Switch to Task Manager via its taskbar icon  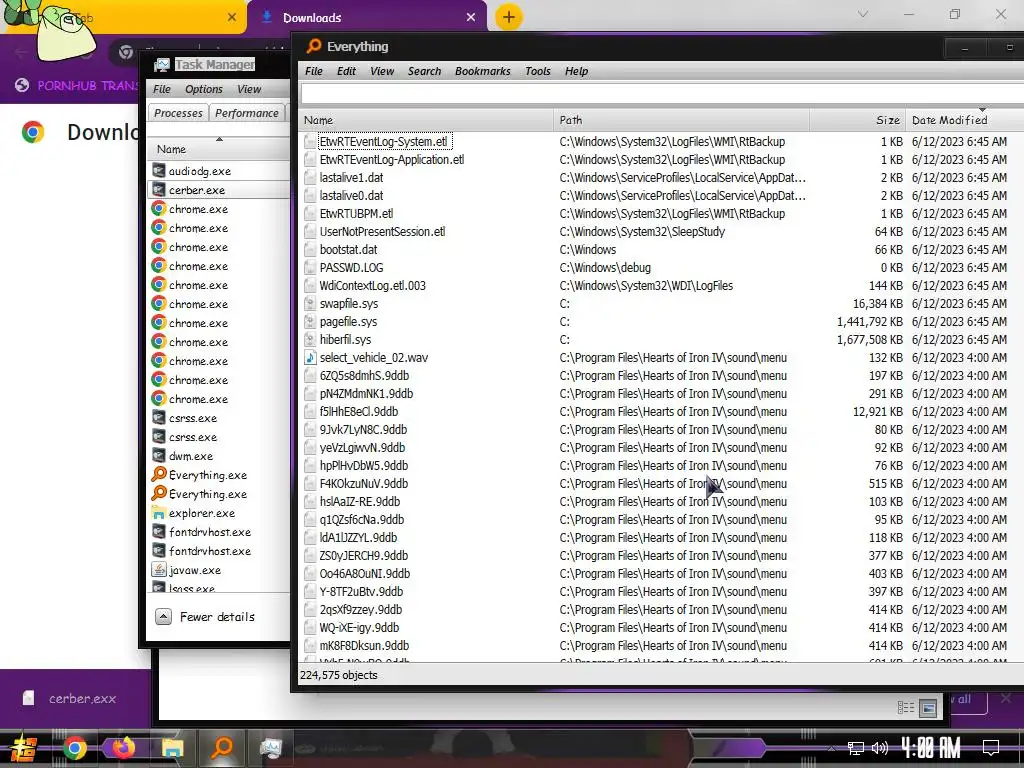point(270,747)
